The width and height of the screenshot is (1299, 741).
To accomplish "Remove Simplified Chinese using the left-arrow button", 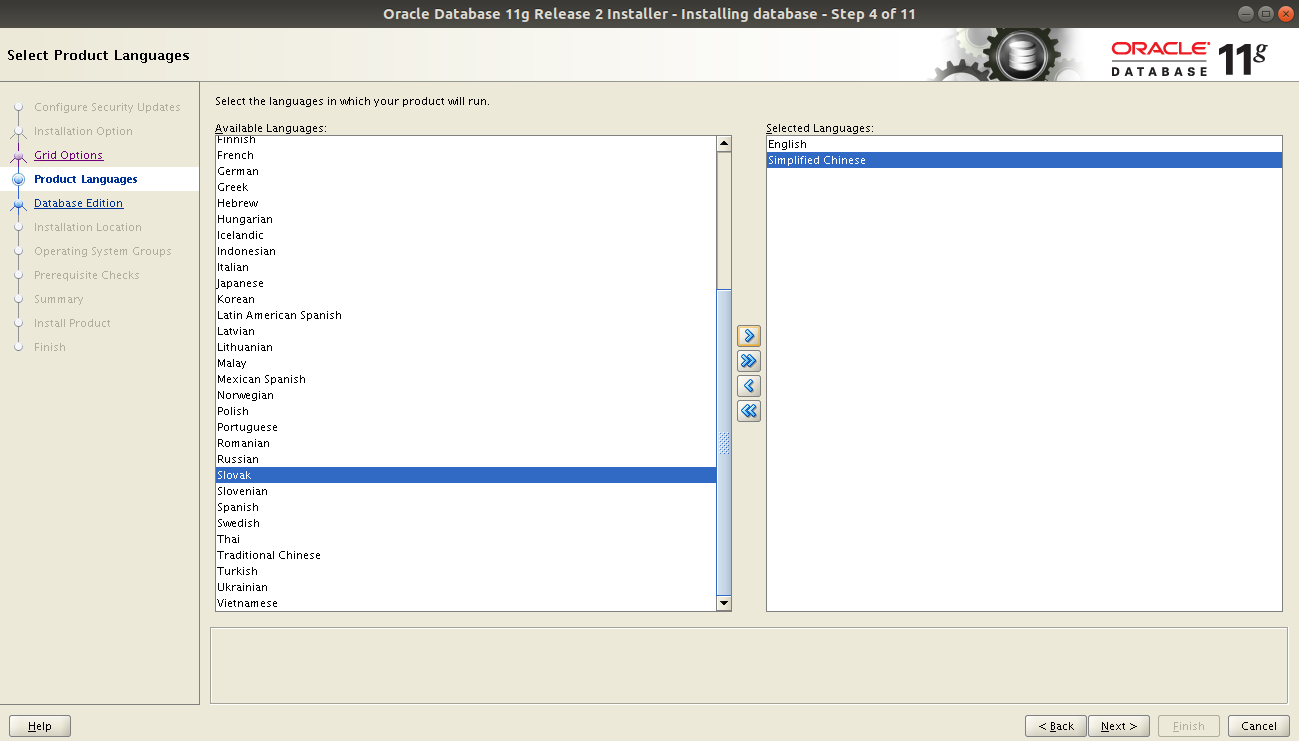I will tap(748, 386).
